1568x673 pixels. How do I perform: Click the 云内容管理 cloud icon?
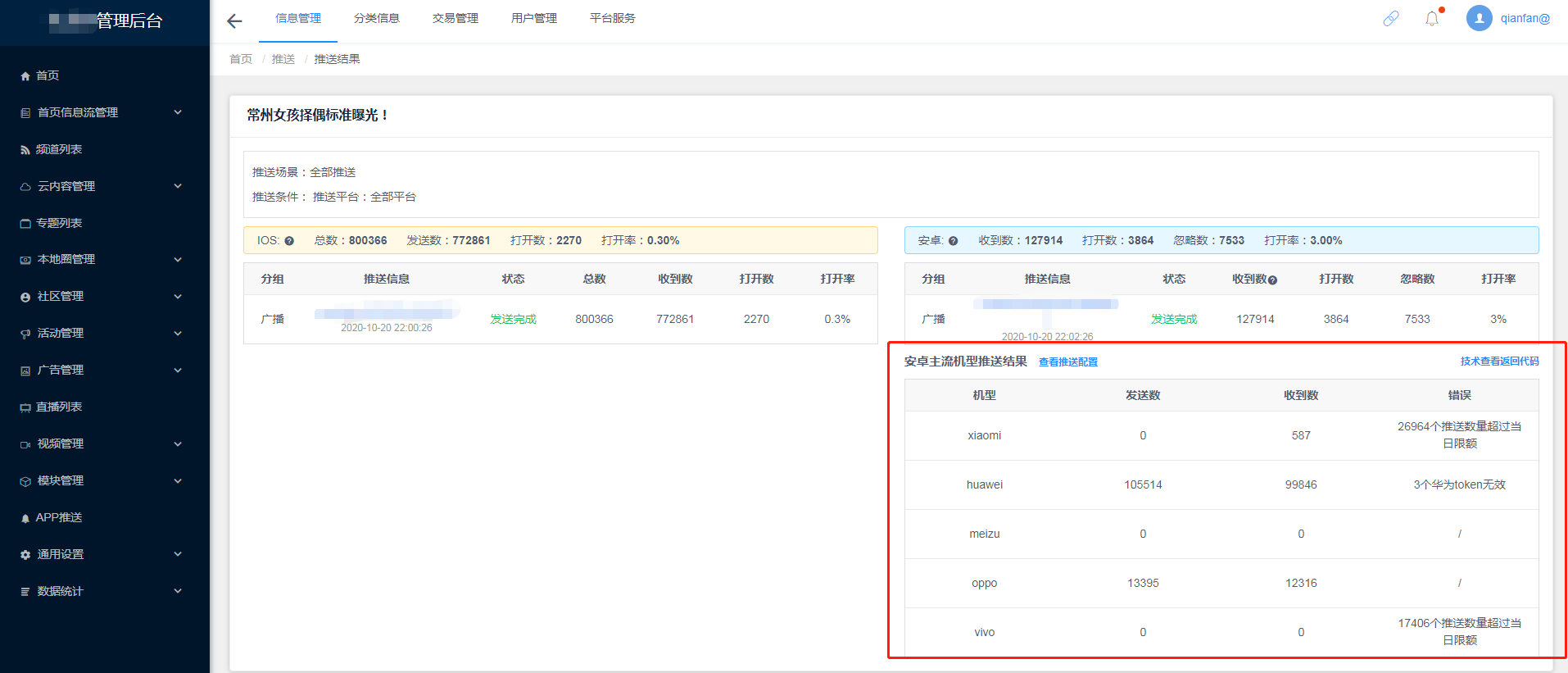click(25, 187)
